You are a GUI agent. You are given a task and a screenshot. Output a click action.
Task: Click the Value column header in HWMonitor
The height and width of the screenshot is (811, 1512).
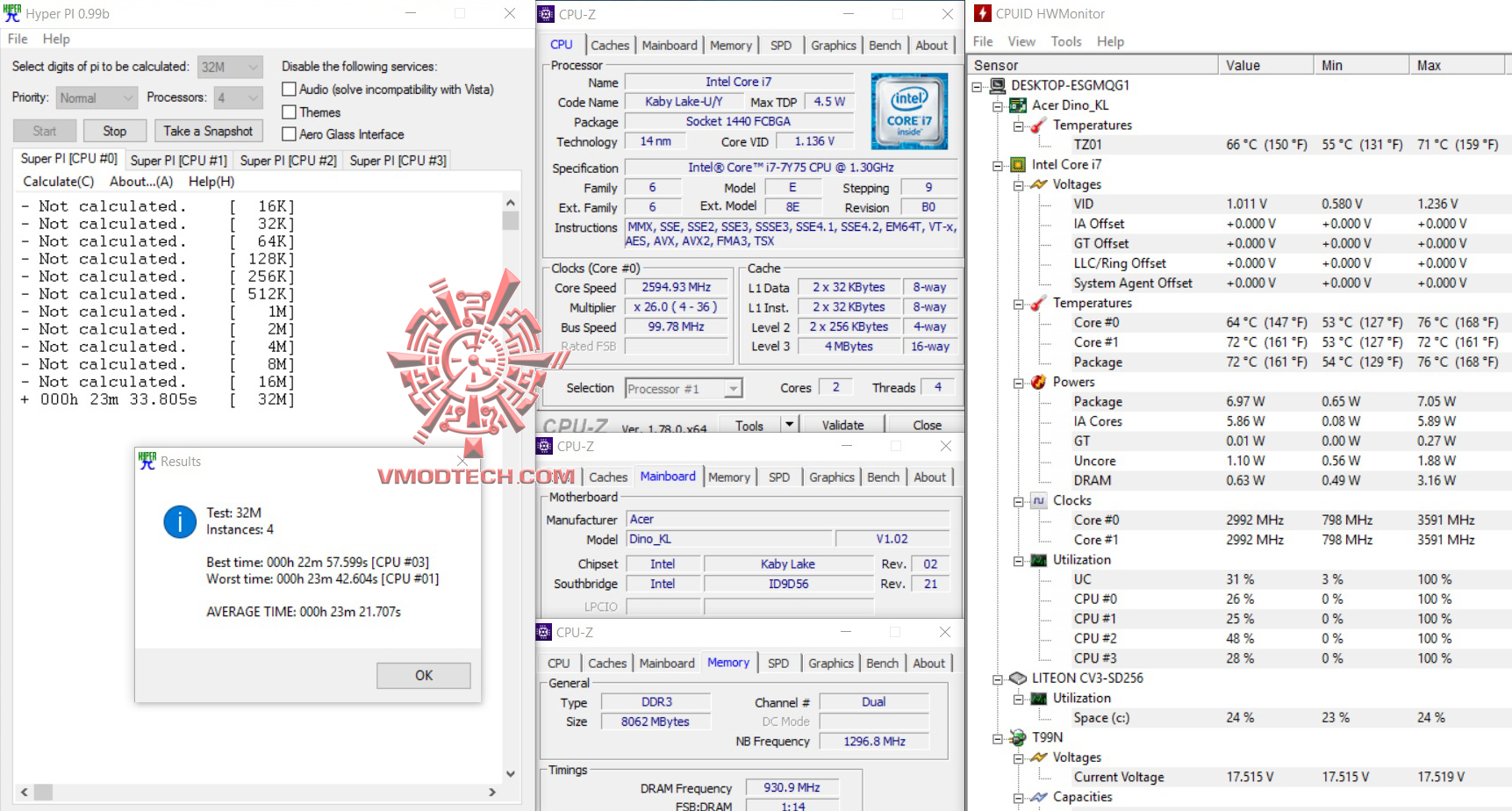(1266, 65)
